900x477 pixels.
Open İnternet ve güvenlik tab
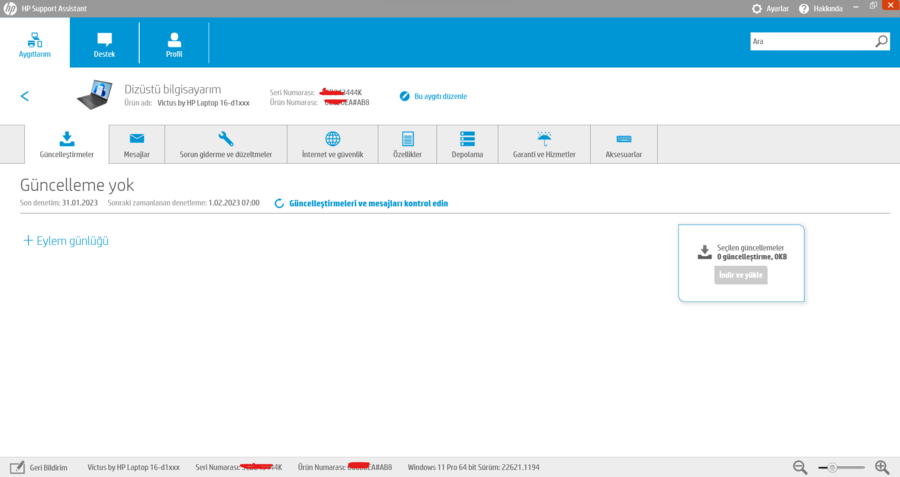tap(332, 145)
